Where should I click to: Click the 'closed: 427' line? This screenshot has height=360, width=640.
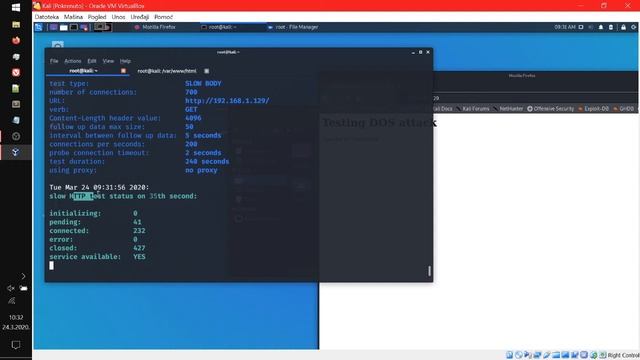[97, 248]
